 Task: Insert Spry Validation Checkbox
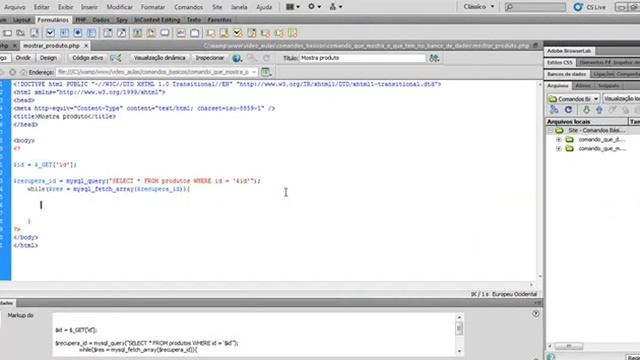pos(238,33)
